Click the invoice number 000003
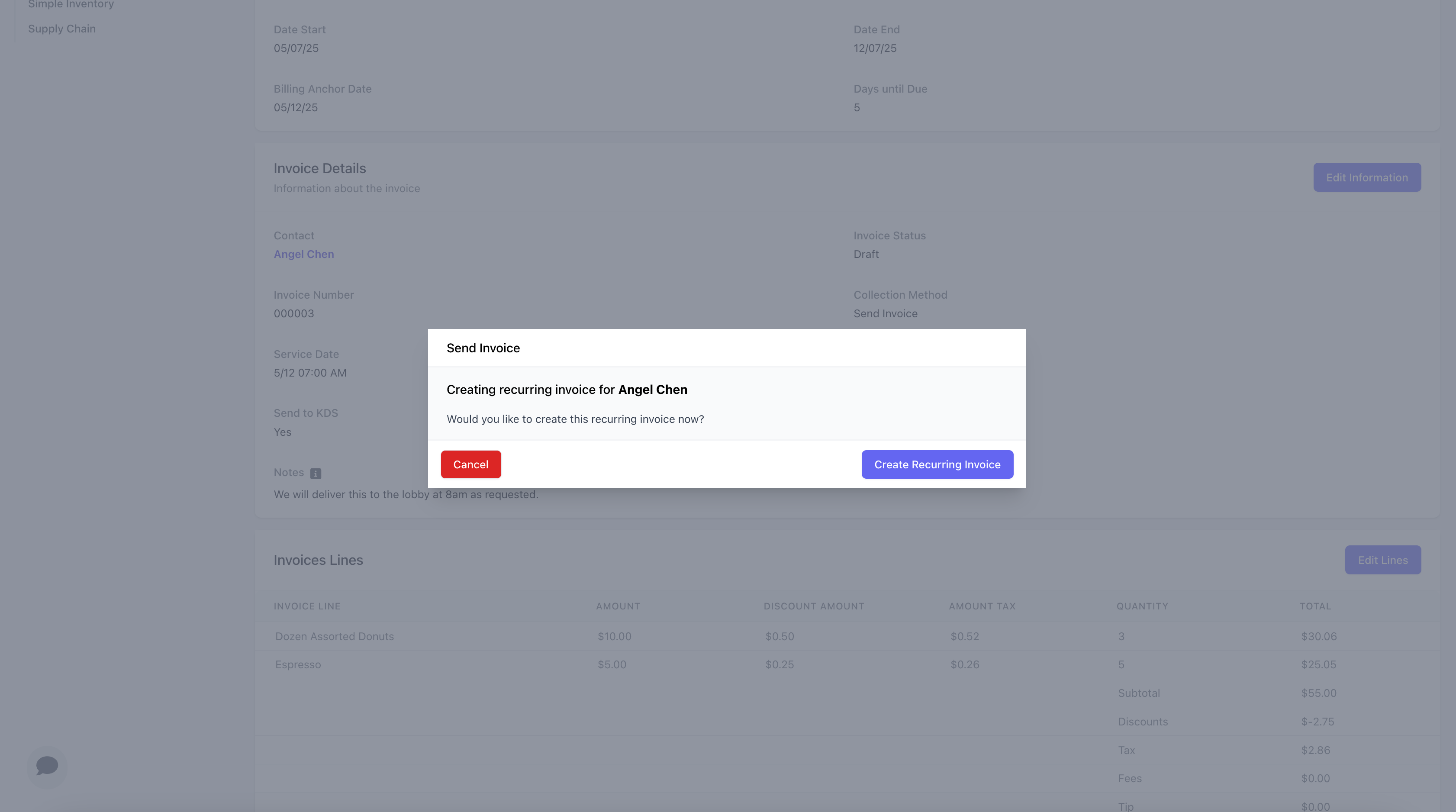Viewport: 1456px width, 812px height. click(293, 314)
